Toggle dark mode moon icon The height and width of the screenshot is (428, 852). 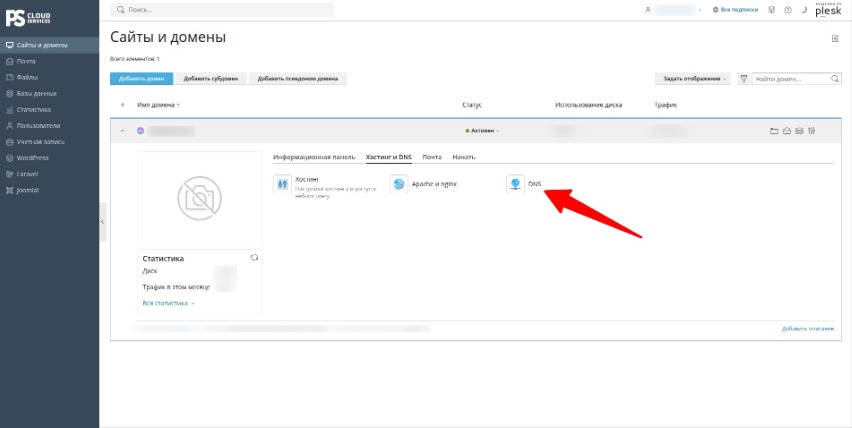pyautogui.click(x=804, y=10)
